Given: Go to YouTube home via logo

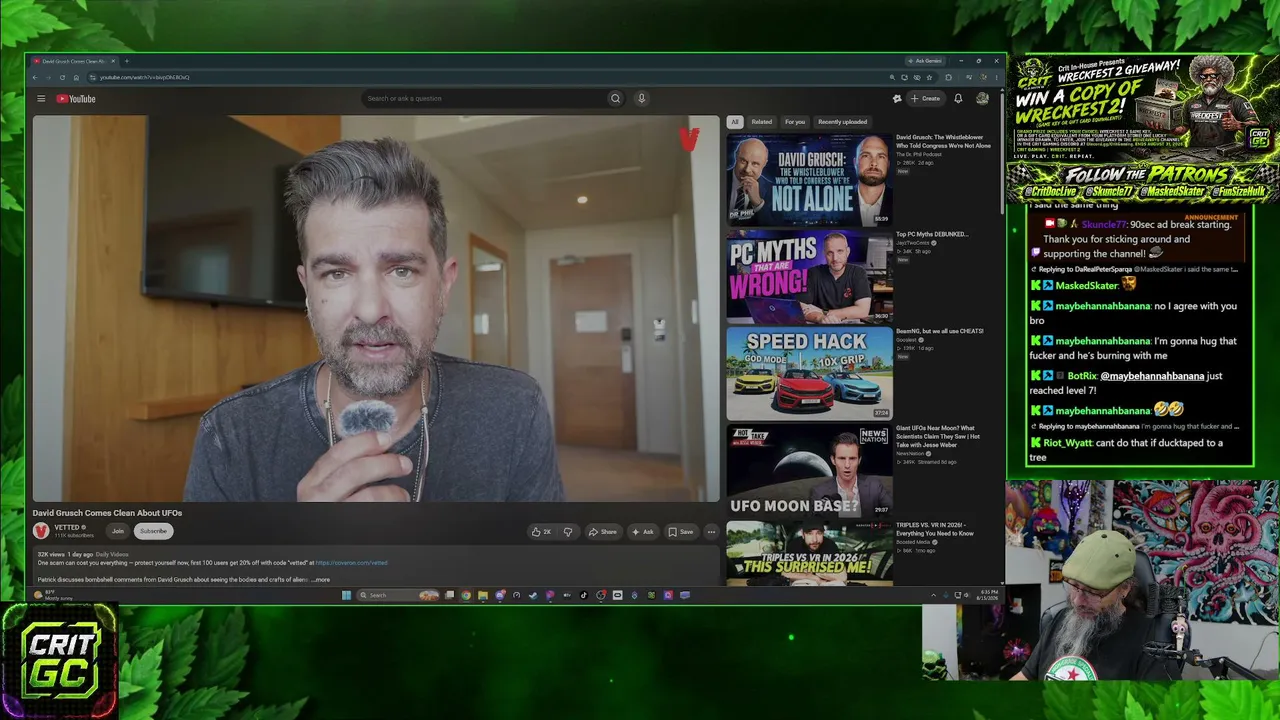Looking at the screenshot, I should (76, 99).
